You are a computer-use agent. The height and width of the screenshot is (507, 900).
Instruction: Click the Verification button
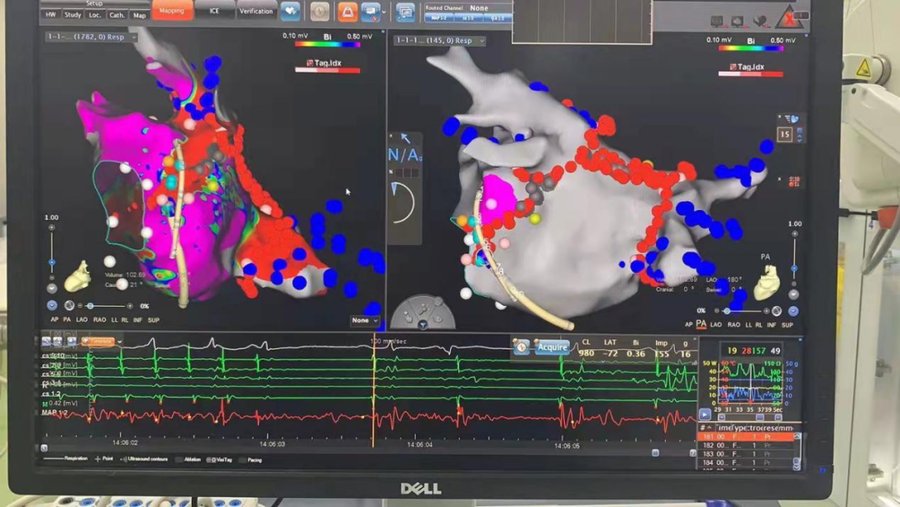(256, 12)
